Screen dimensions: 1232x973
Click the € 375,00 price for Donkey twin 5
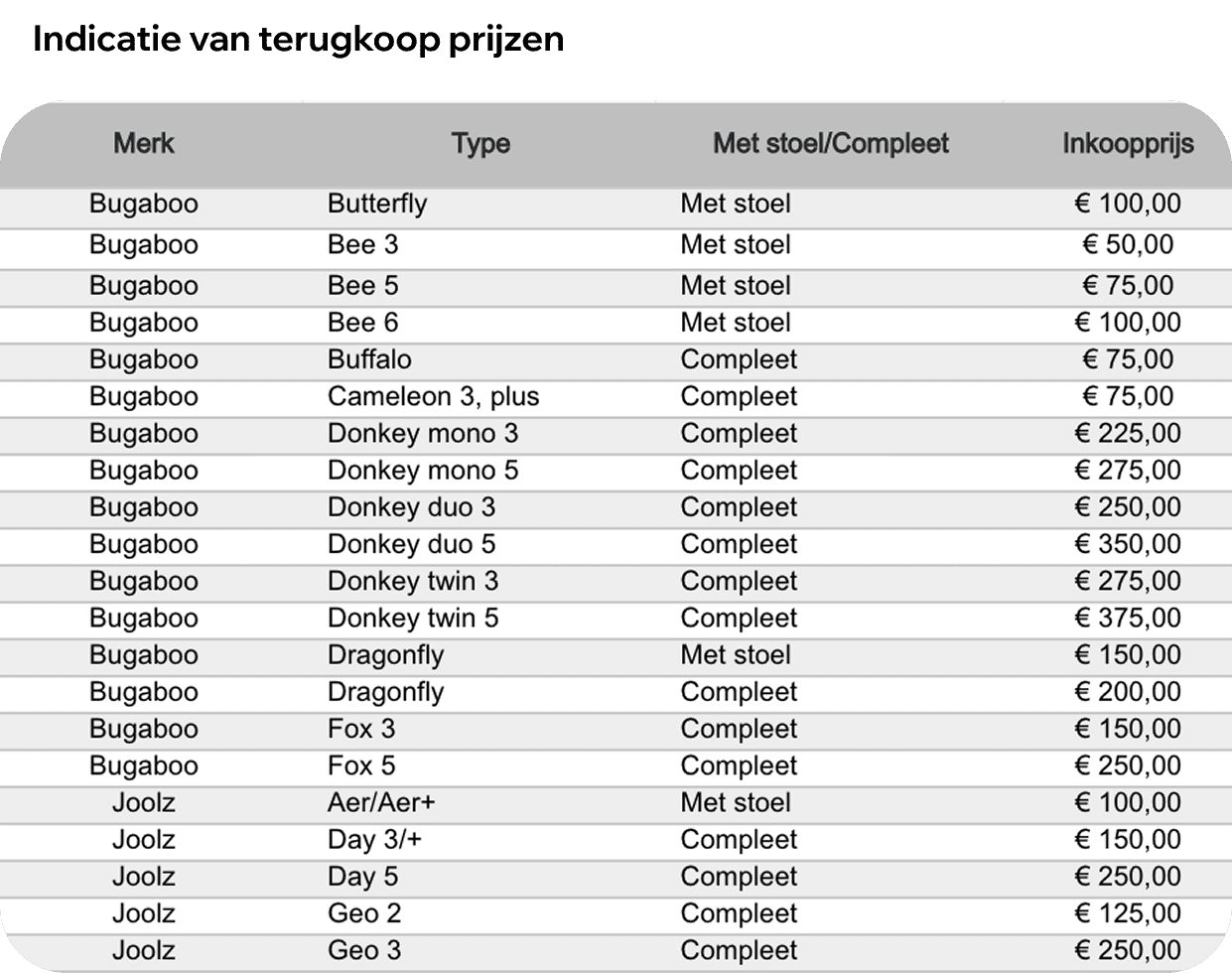coord(1128,618)
